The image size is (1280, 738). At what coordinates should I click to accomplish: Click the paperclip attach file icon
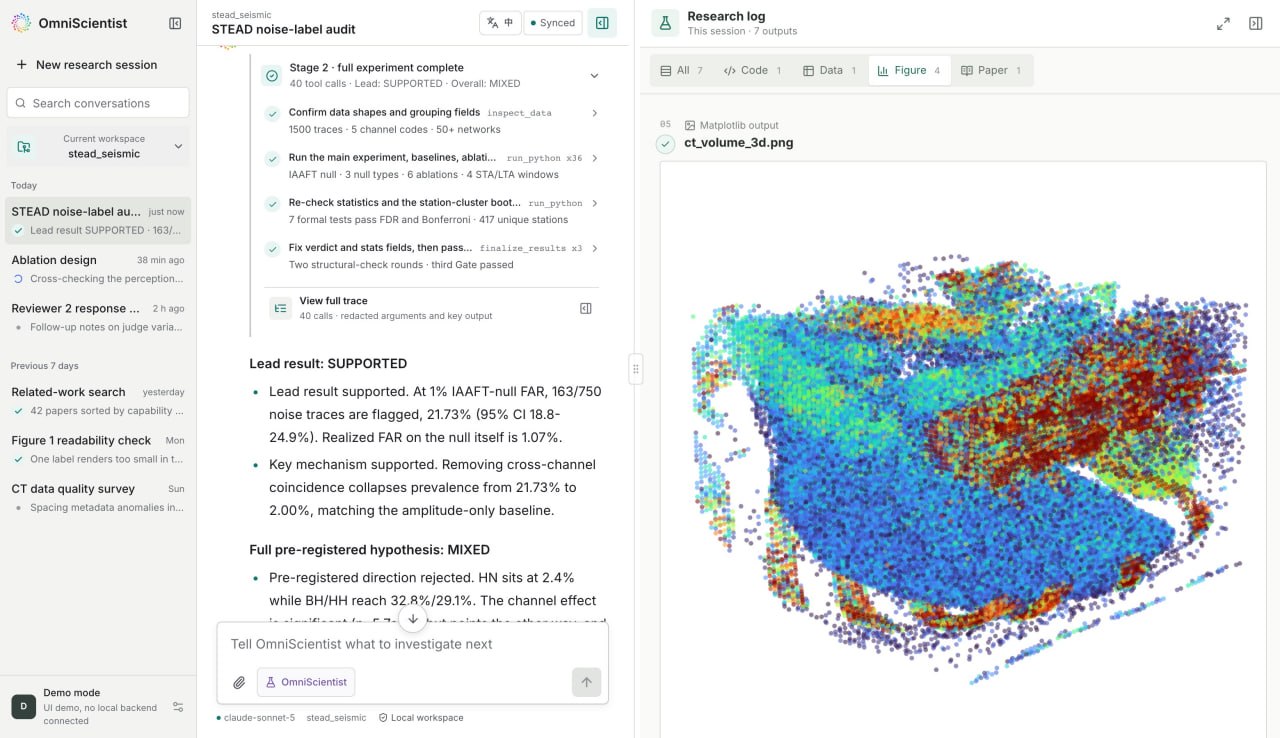pos(239,683)
